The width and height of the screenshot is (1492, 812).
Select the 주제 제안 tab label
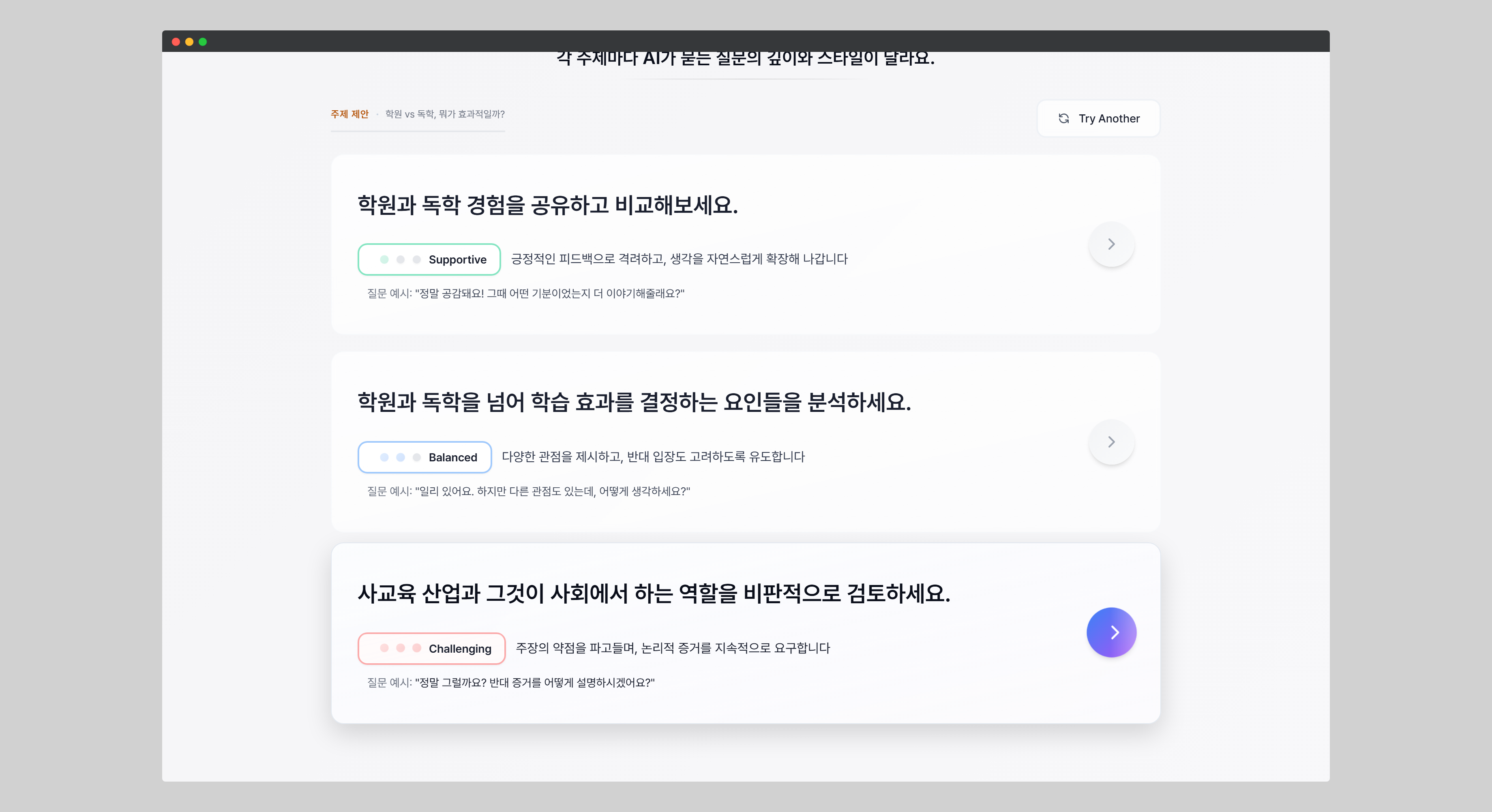tap(349, 114)
